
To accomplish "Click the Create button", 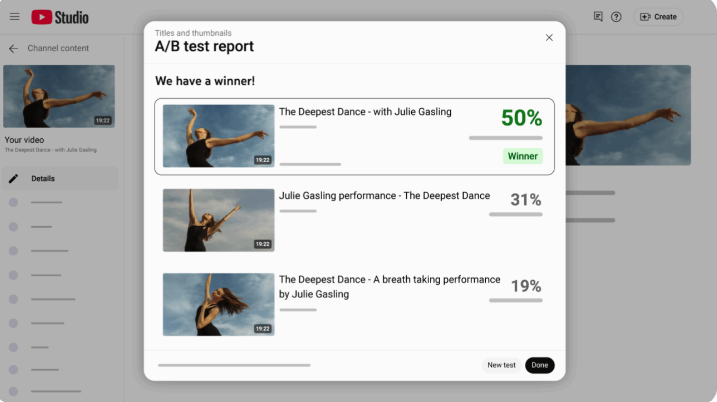I will 658,17.
